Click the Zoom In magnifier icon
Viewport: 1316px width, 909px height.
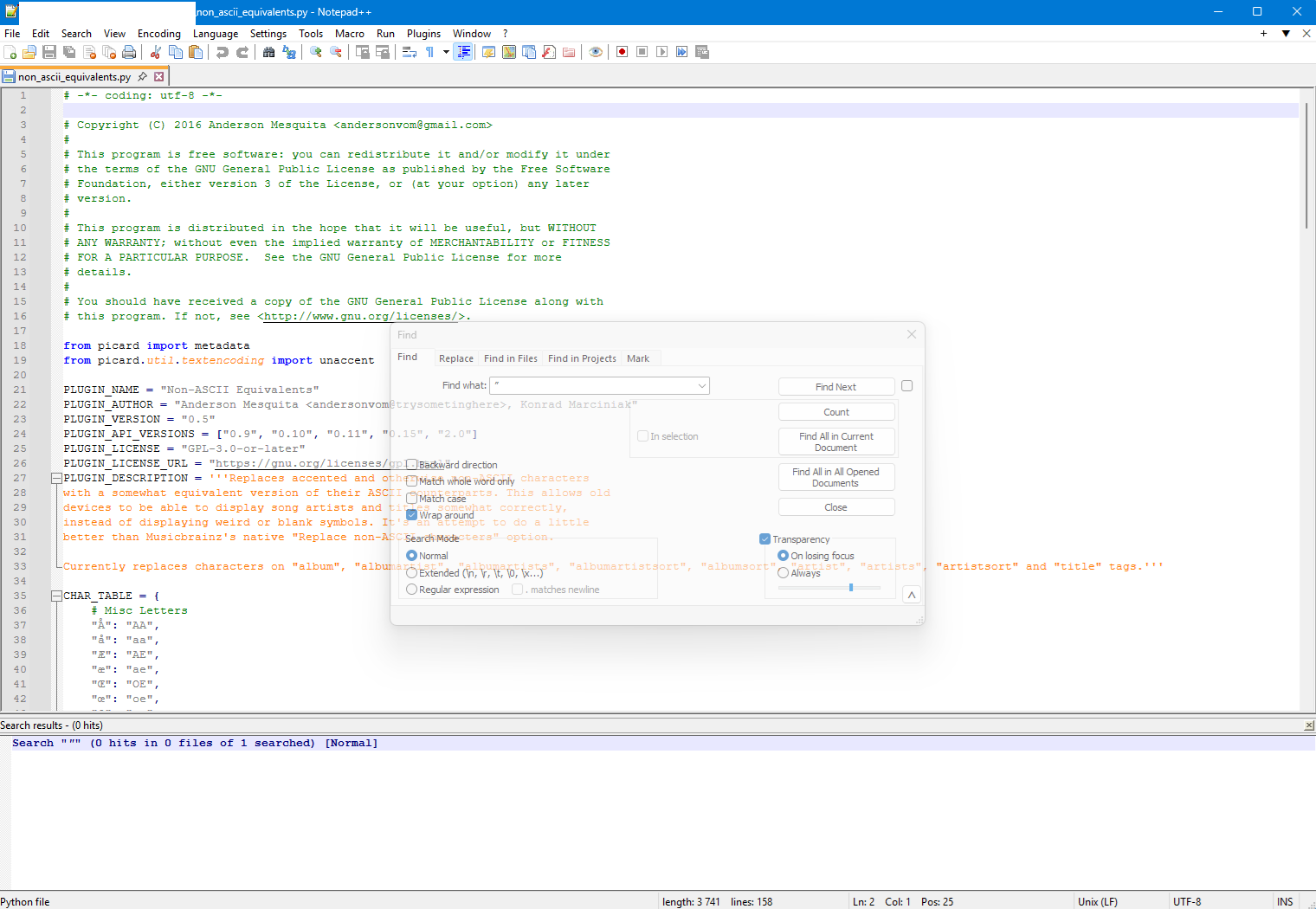point(316,52)
